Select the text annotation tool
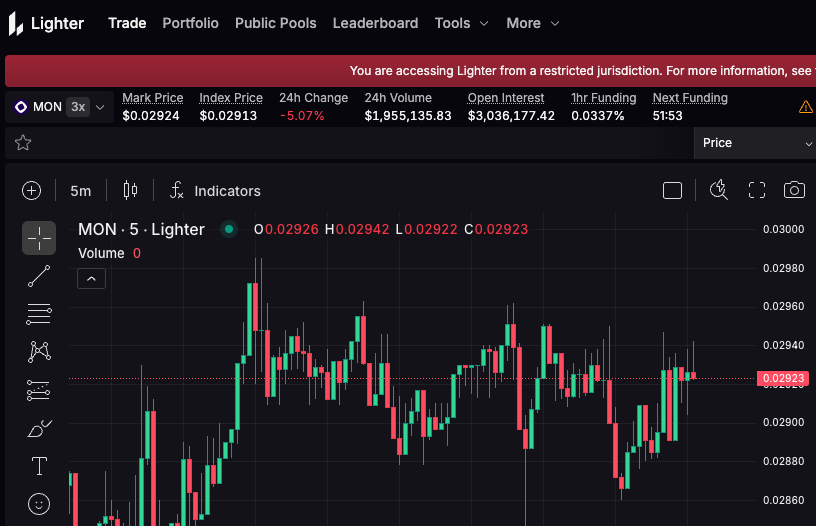 pos(39,466)
